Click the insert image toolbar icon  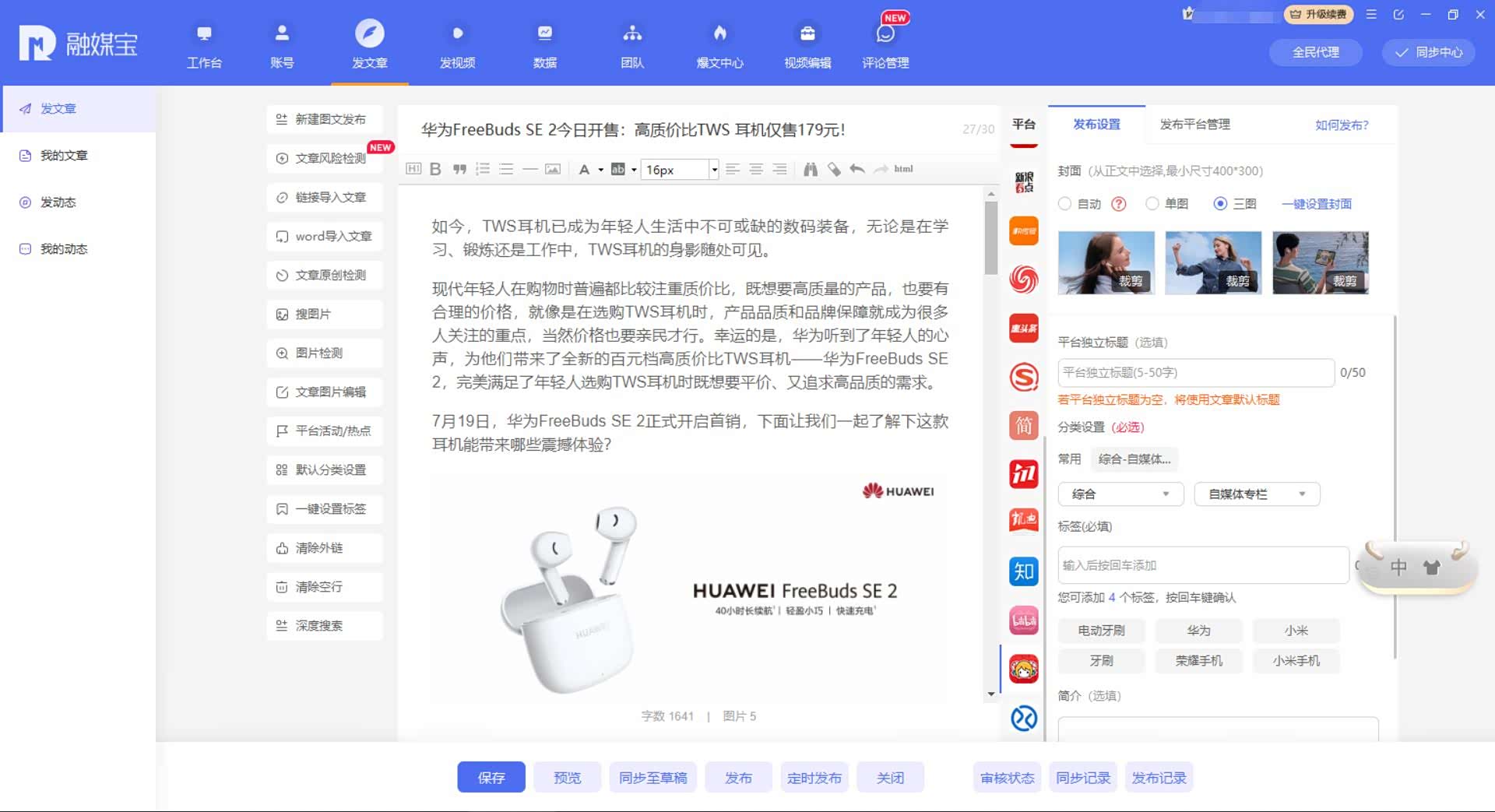pyautogui.click(x=552, y=169)
